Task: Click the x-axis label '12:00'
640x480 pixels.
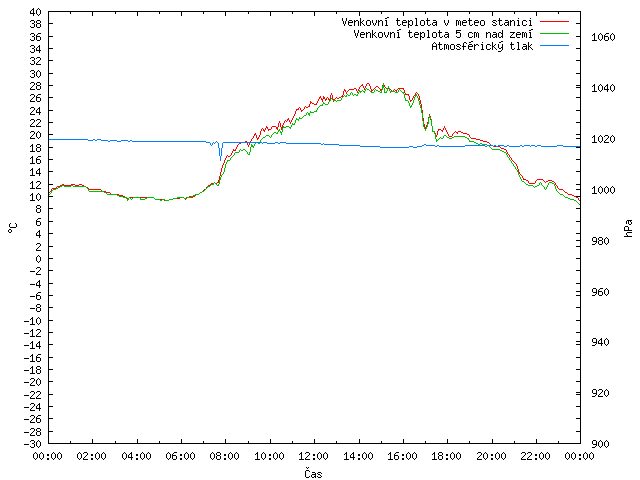Action: [313, 456]
